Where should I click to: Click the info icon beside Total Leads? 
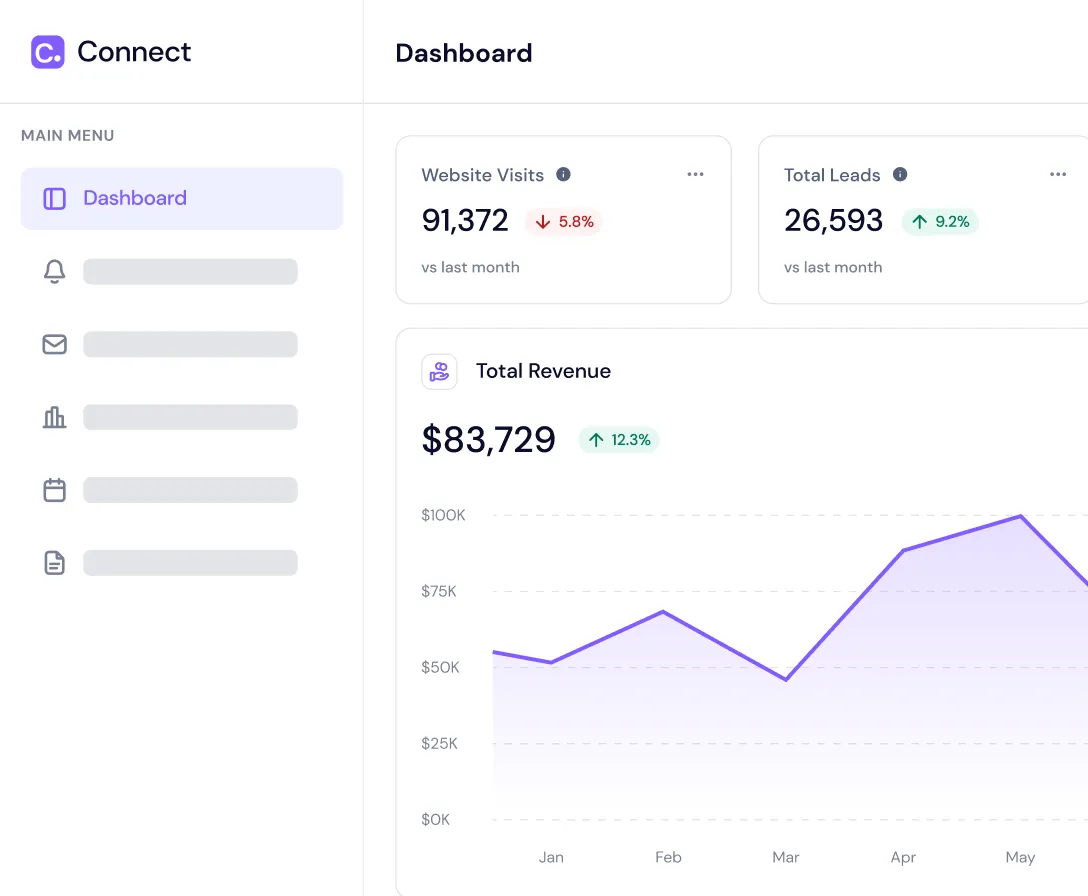click(900, 174)
